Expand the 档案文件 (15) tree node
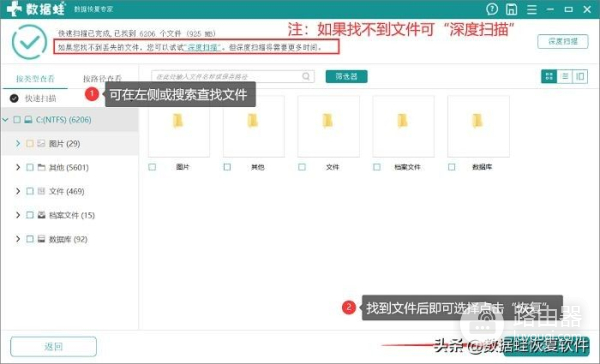The image size is (600, 364). click(x=18, y=215)
